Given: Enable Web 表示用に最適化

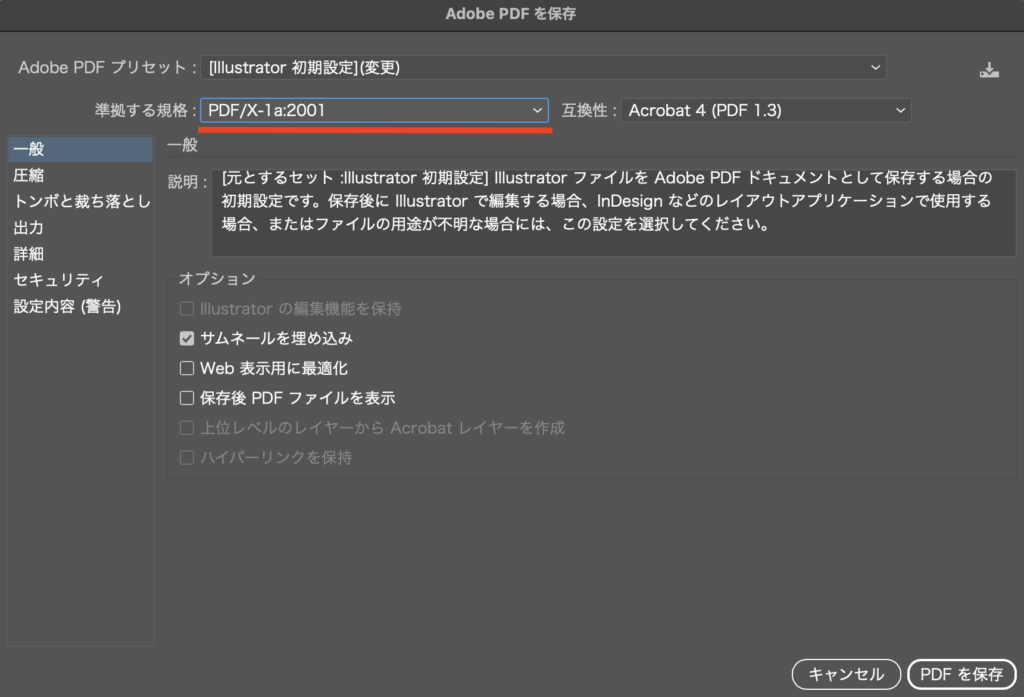Looking at the screenshot, I should 186,368.
